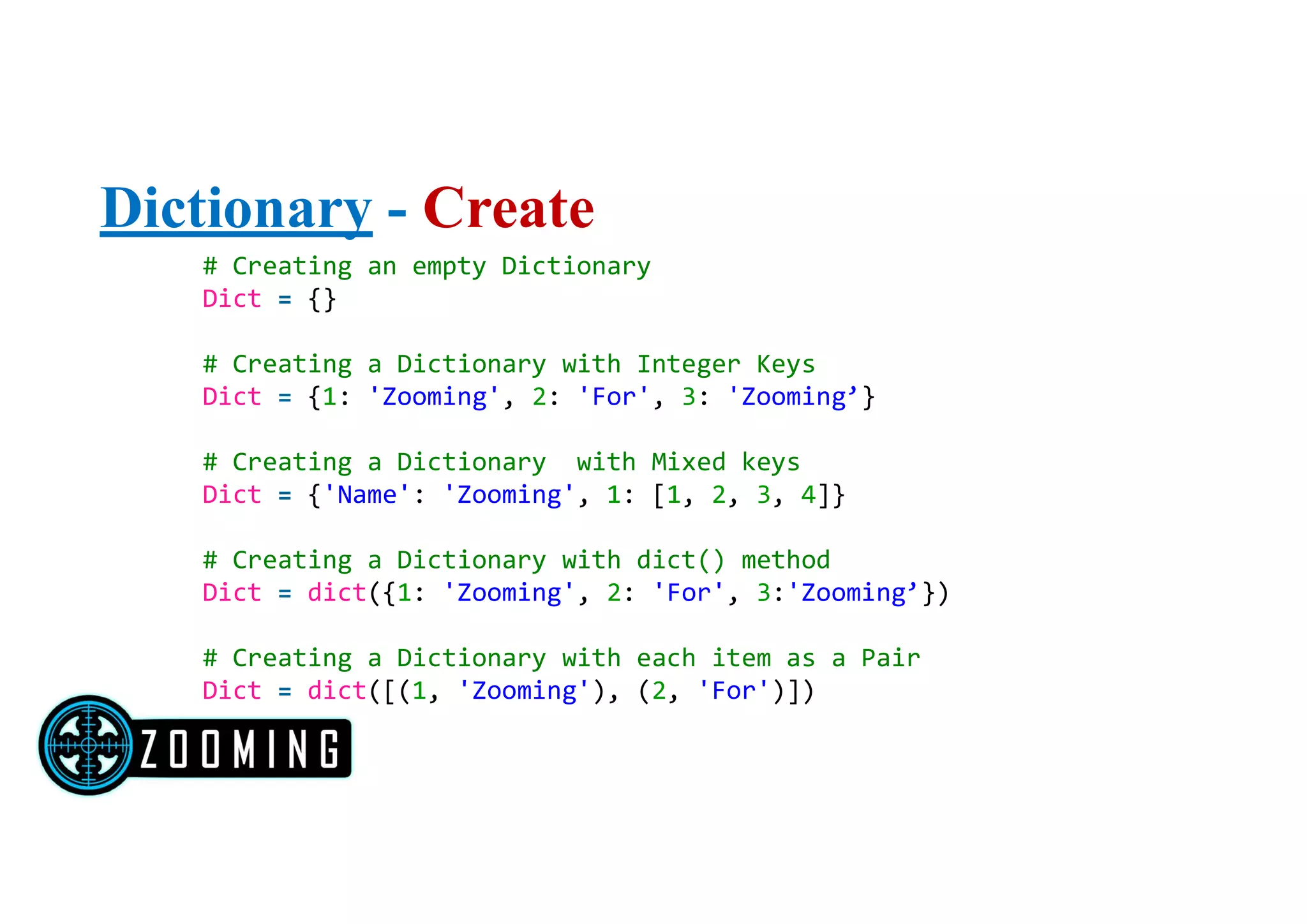Screen dimensions: 1307x924
Task: Click the underlined Dictionary title link
Action: tap(235, 209)
